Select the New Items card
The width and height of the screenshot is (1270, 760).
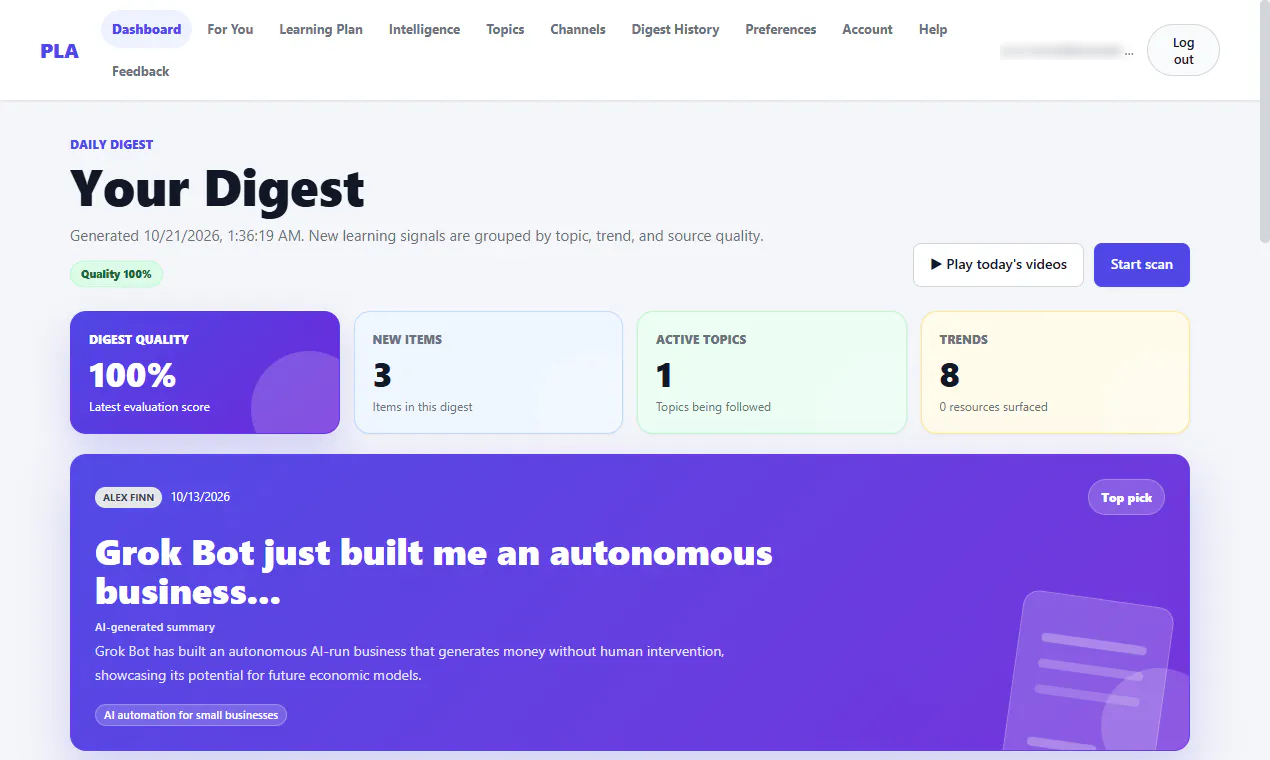coord(488,372)
